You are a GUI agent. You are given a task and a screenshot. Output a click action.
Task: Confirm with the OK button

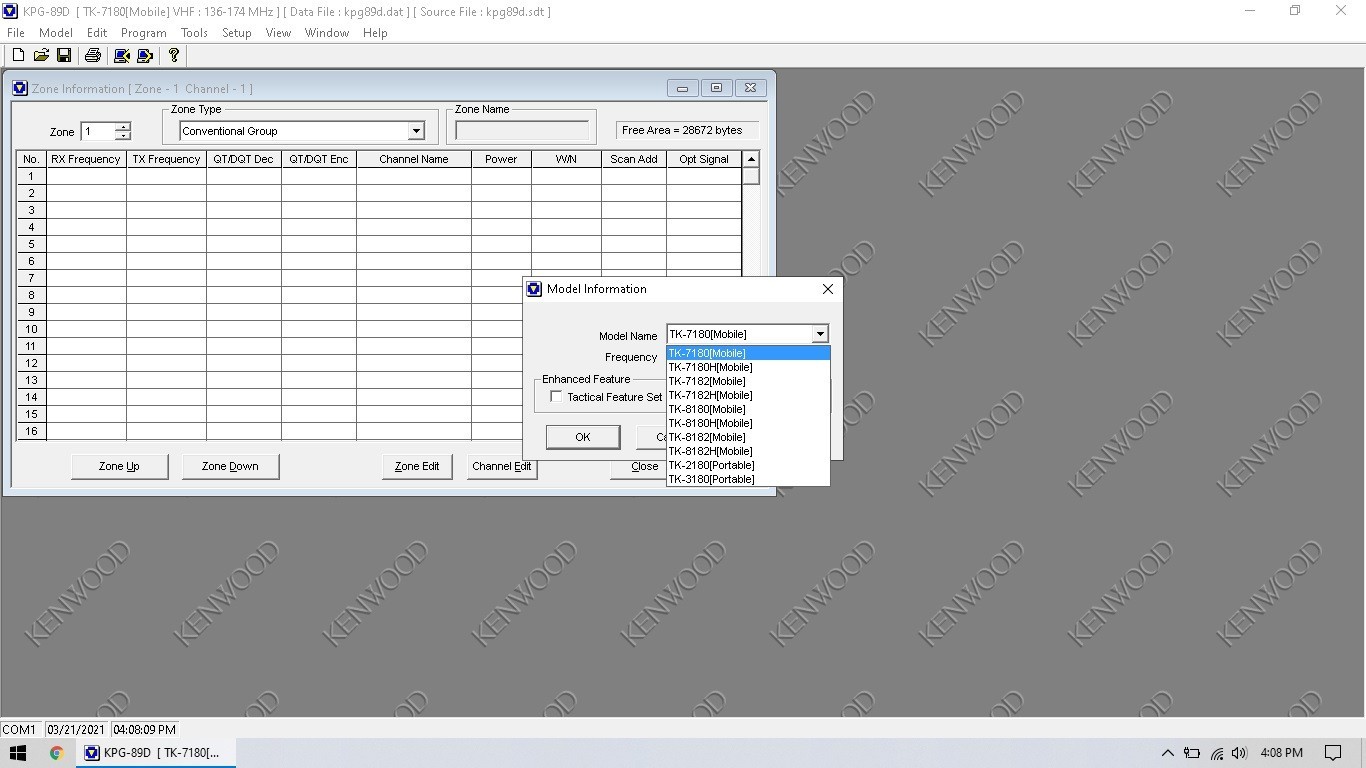(x=582, y=437)
